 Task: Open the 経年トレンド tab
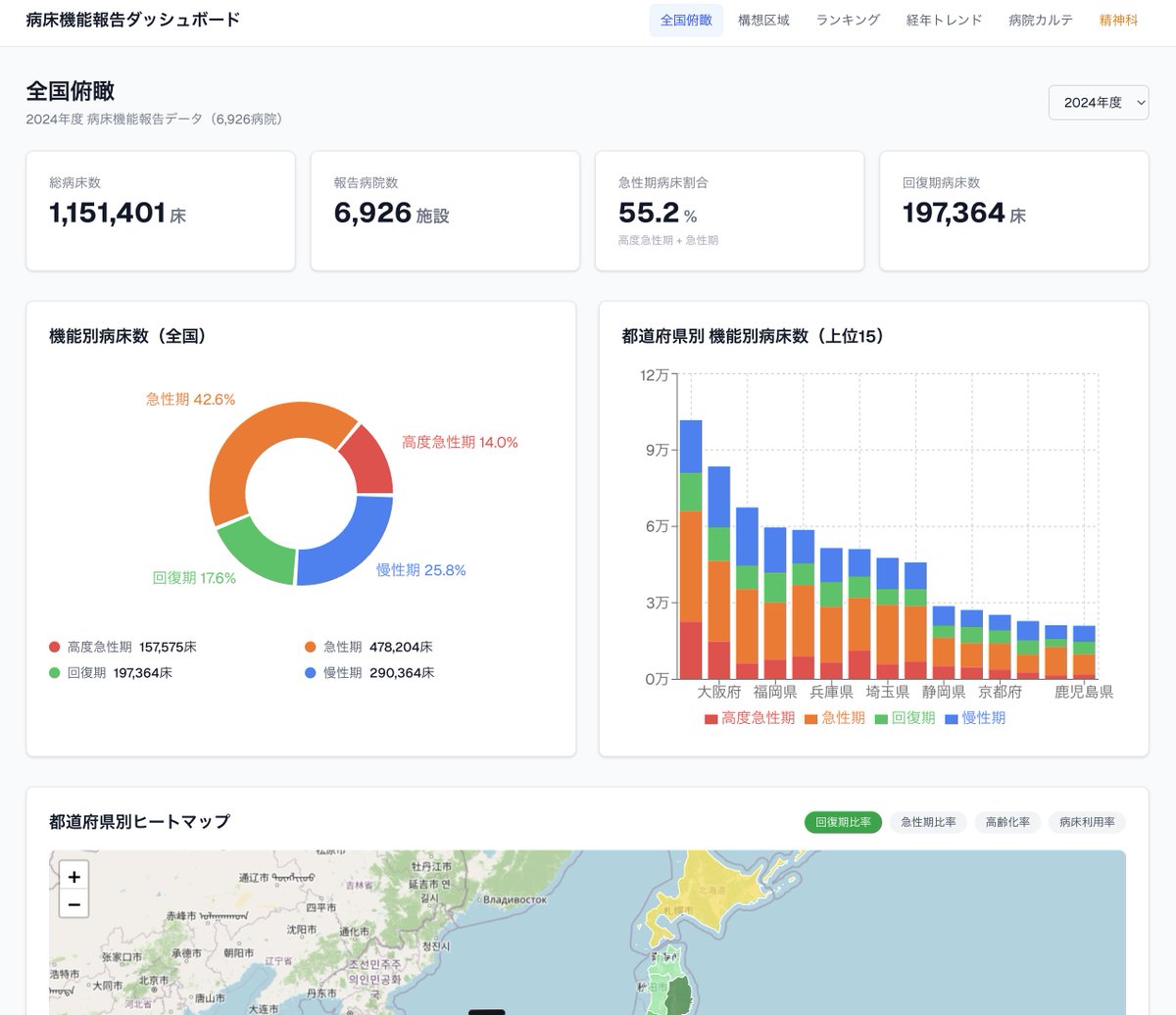pyautogui.click(x=944, y=20)
